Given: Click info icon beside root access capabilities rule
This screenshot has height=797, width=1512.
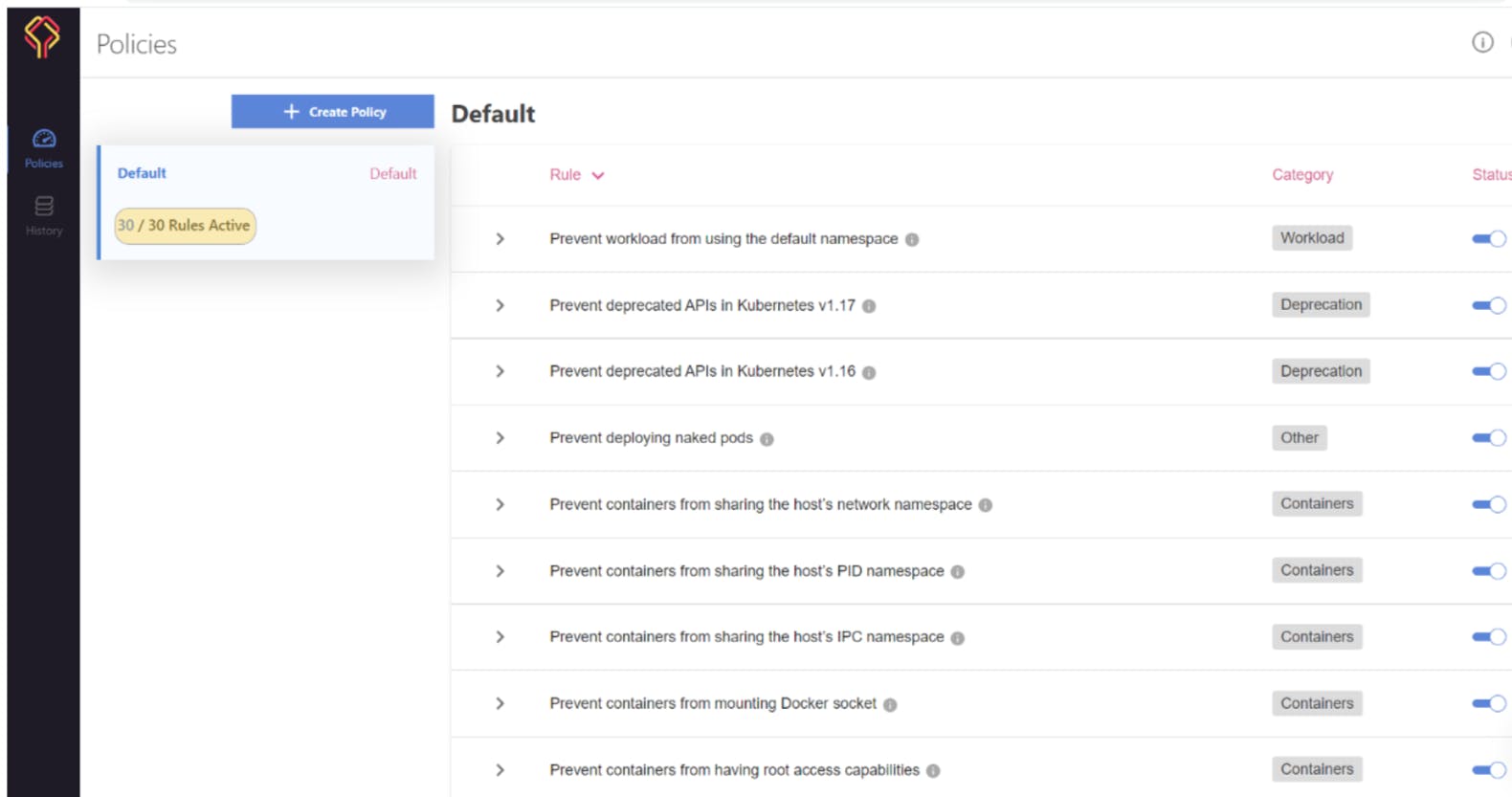Looking at the screenshot, I should [933, 771].
